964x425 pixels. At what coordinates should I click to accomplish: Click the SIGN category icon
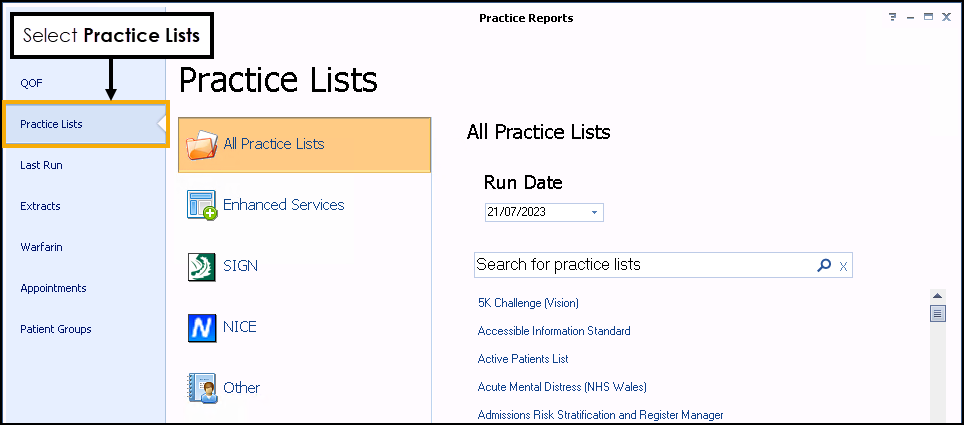(202, 266)
